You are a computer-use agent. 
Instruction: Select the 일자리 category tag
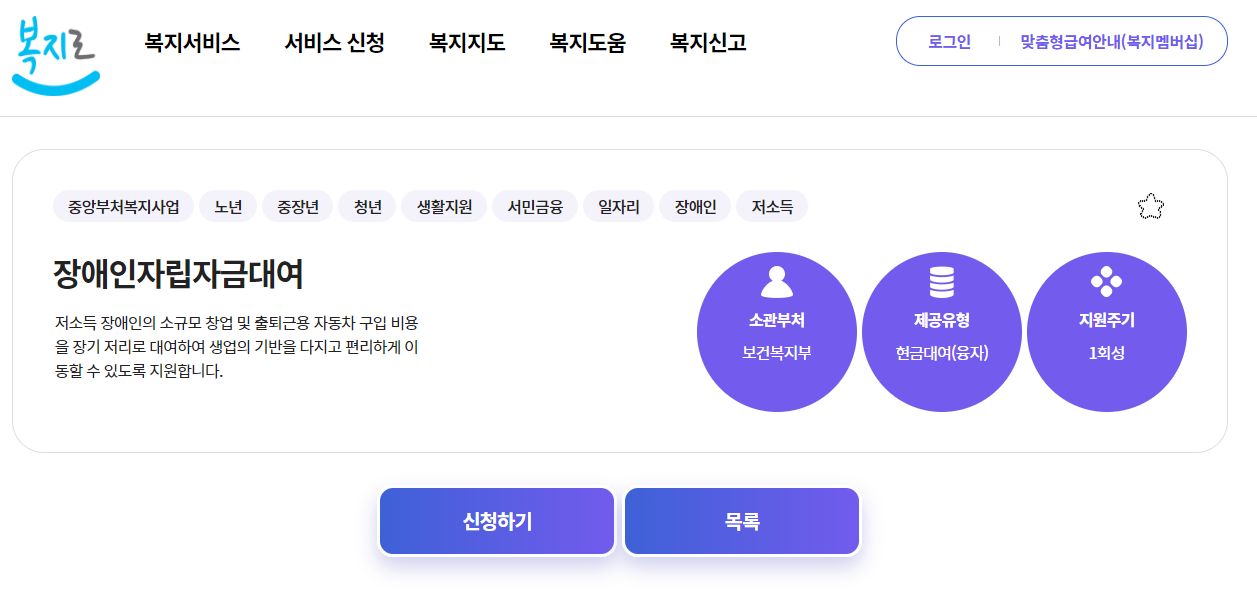tap(617, 205)
